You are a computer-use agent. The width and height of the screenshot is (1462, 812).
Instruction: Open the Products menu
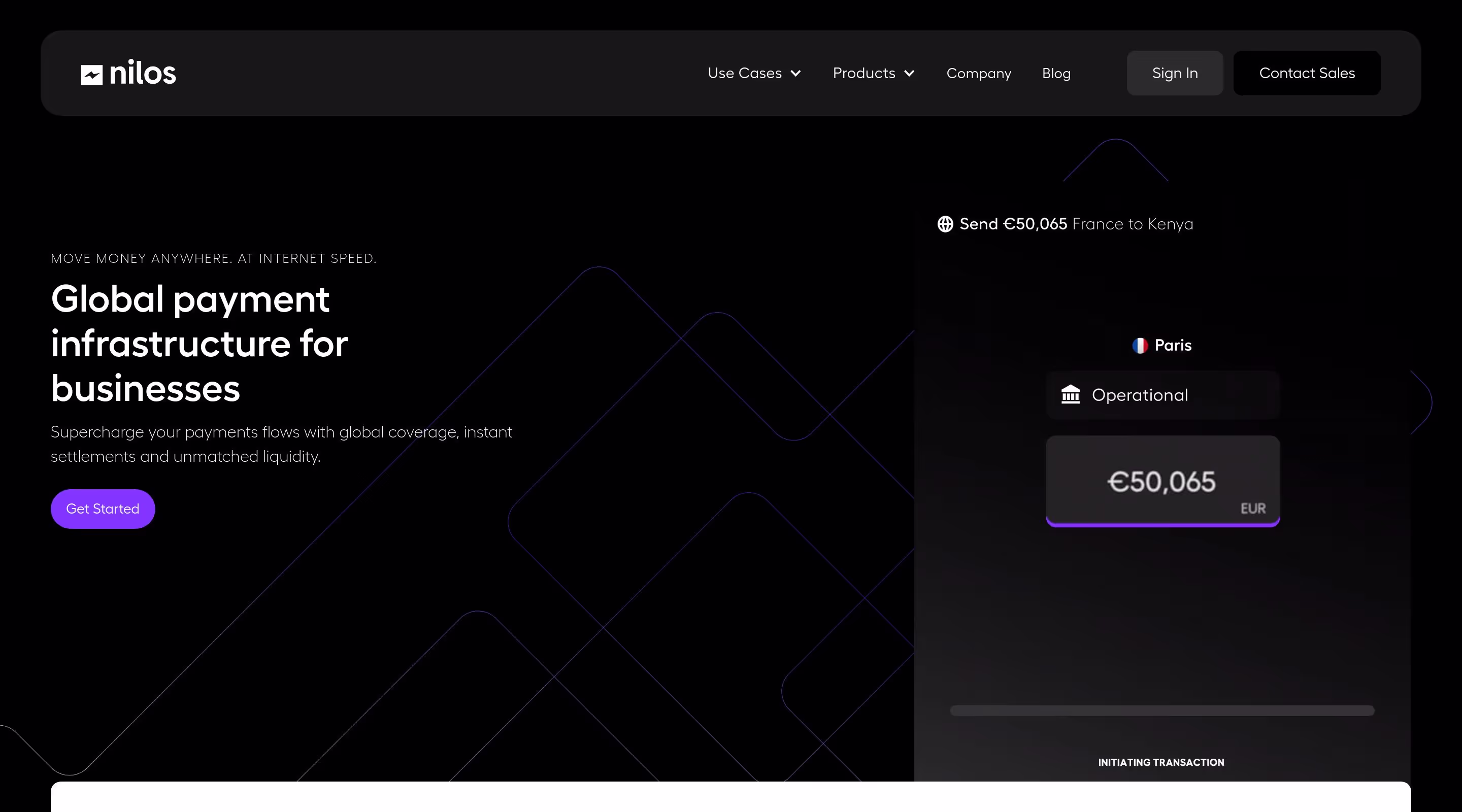[863, 73]
